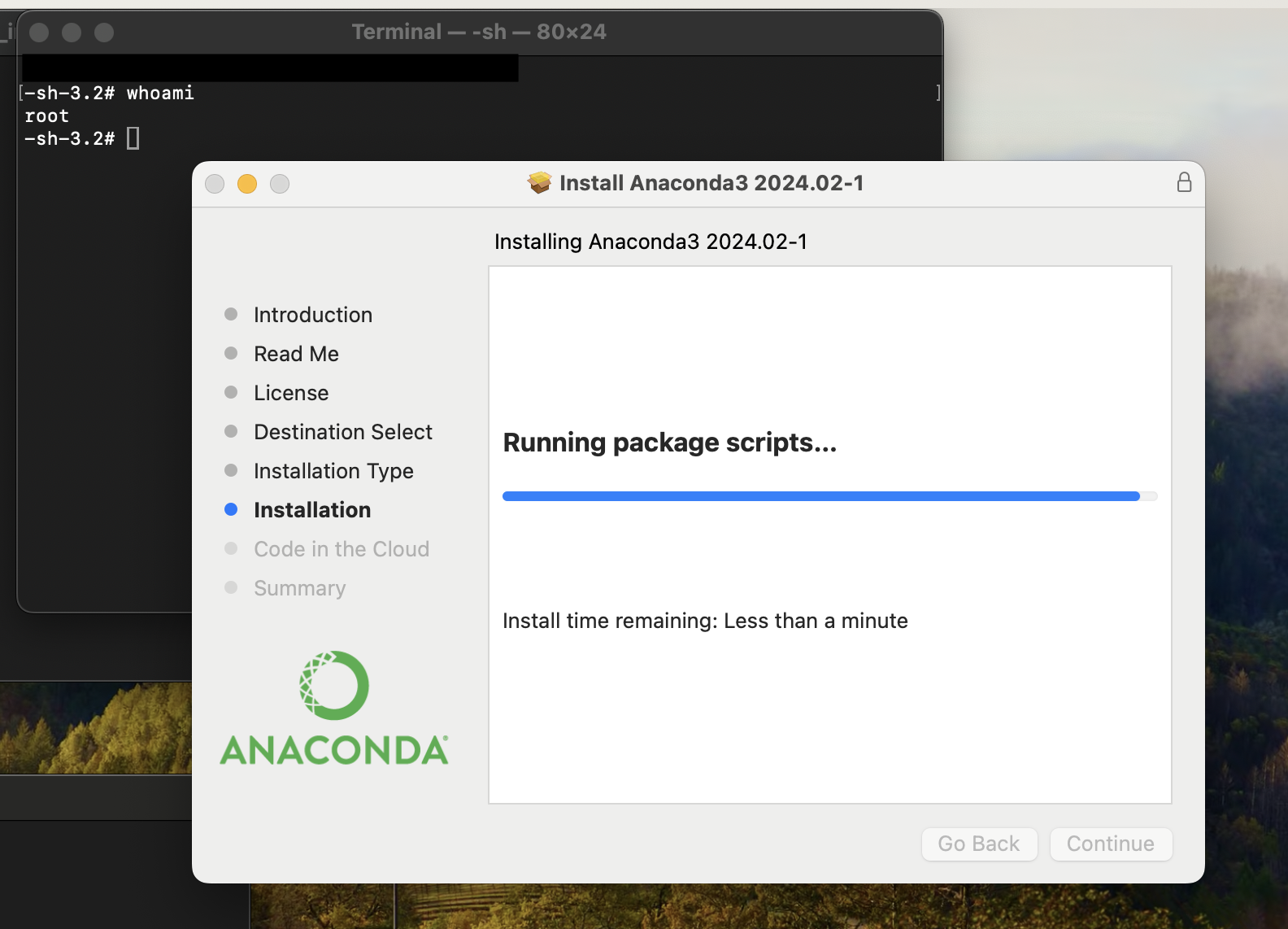Click the lock icon in installer title bar

(1184, 182)
